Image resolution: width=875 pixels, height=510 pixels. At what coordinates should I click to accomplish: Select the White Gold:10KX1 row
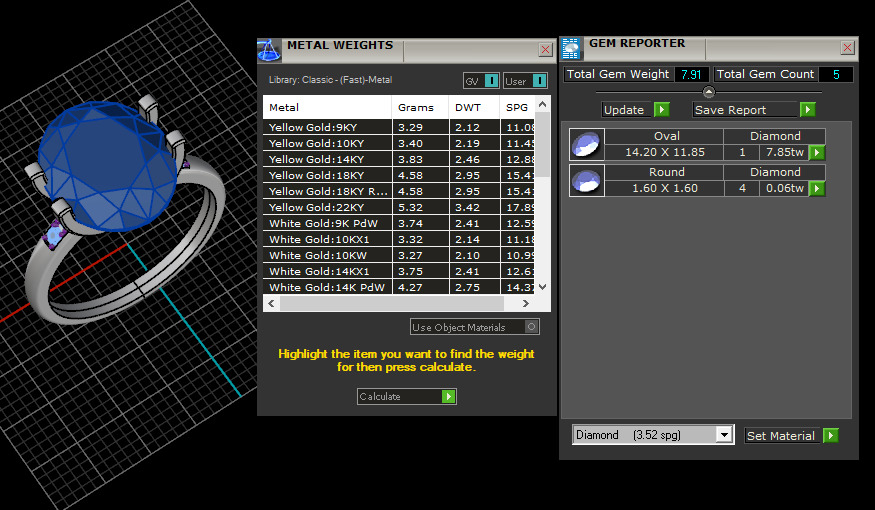[x=399, y=239]
